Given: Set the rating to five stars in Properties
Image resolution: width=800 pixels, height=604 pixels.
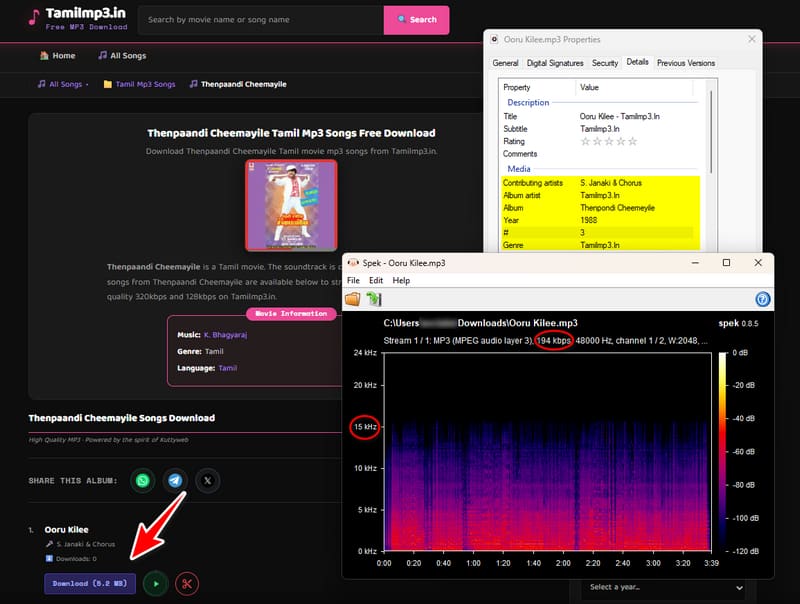Looking at the screenshot, I should click(633, 141).
